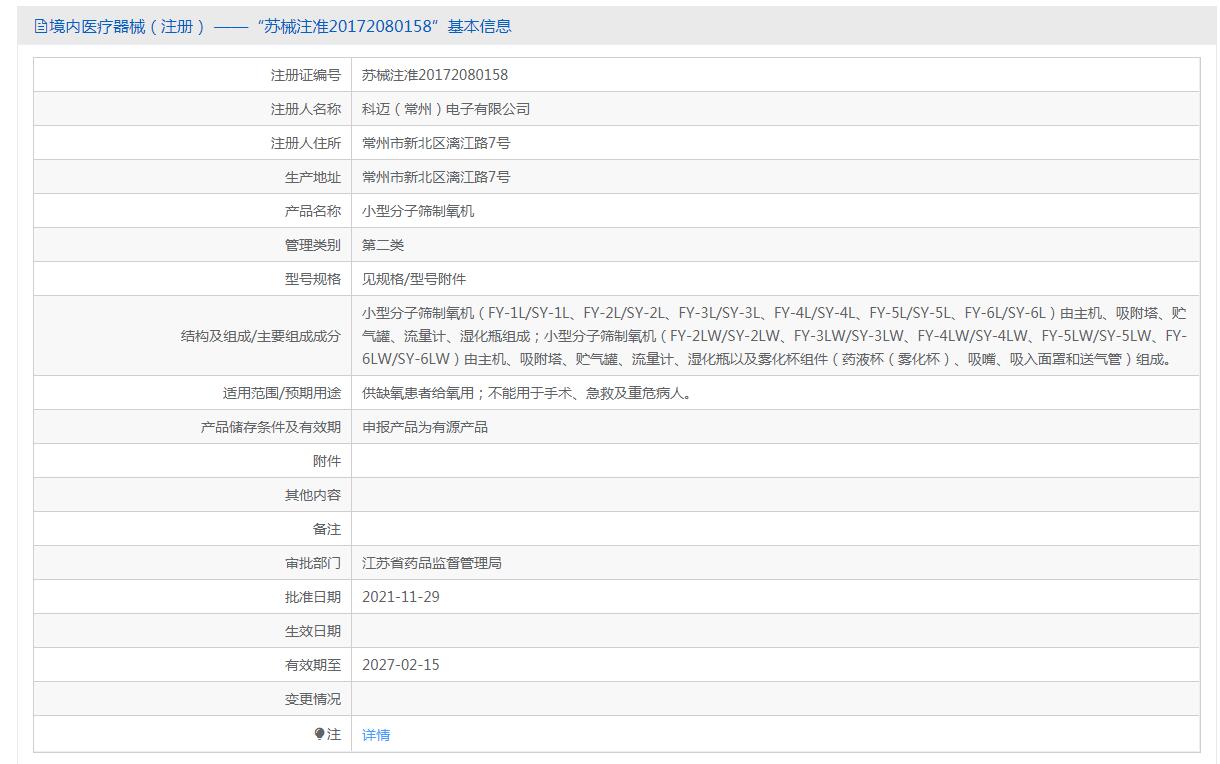Click the 其他内容 label

pyautogui.click(x=312, y=495)
